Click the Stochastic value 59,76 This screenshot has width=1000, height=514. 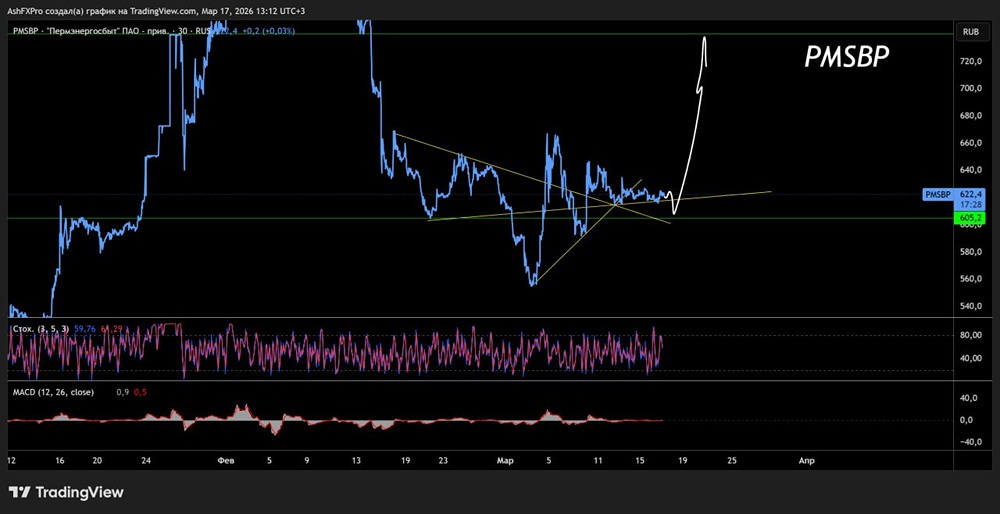(x=85, y=329)
